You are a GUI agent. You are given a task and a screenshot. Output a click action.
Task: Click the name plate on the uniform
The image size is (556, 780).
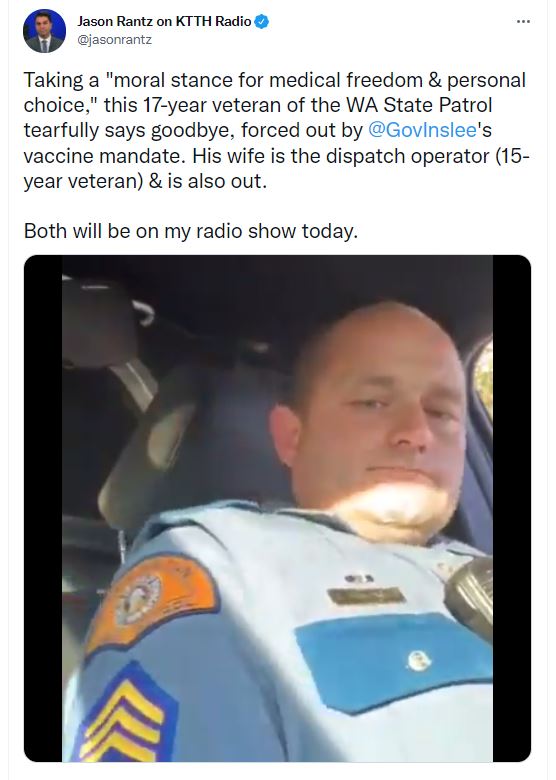coord(366,595)
